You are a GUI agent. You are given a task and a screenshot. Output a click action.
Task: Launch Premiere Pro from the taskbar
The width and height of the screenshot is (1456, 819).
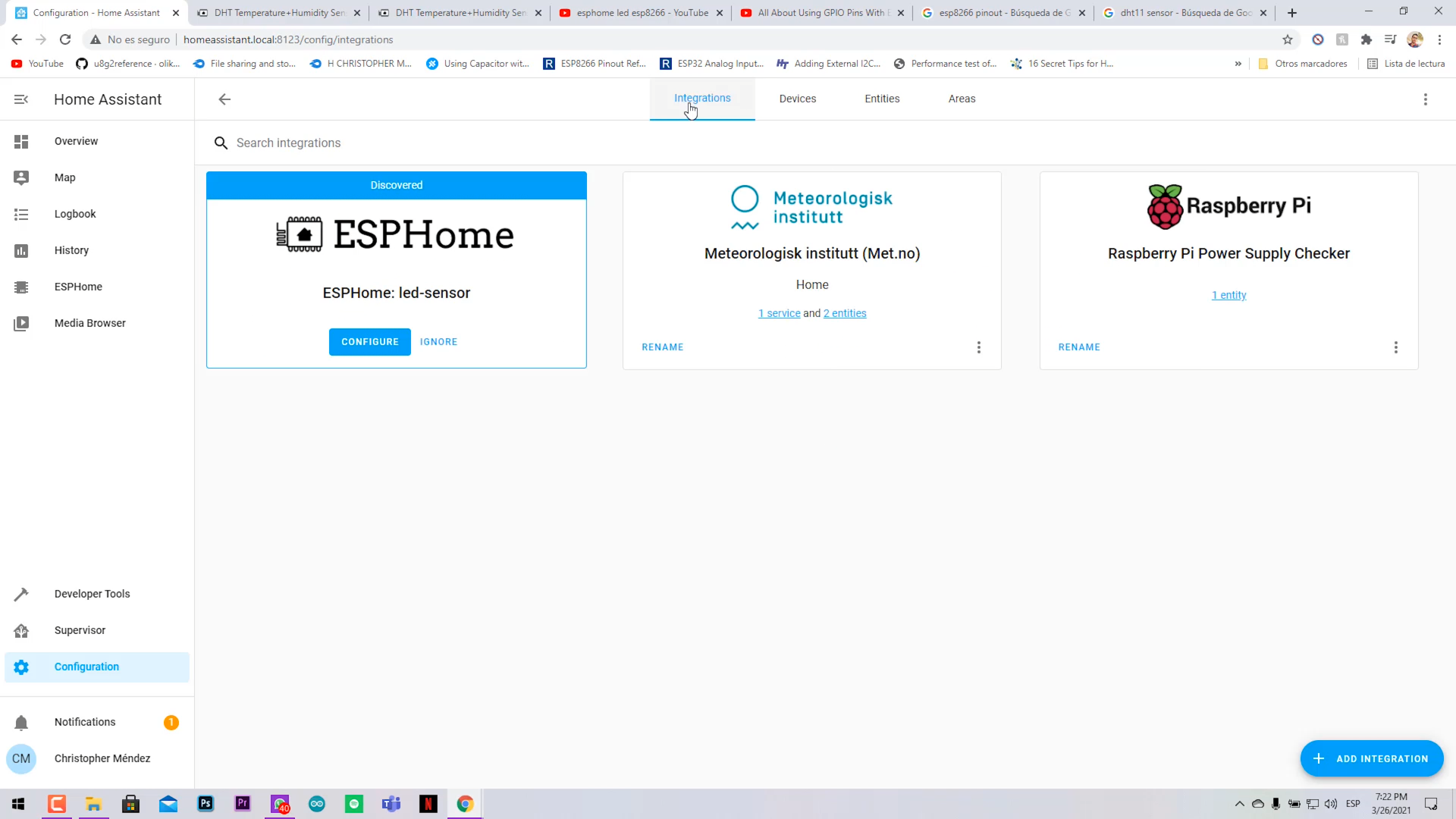click(243, 804)
